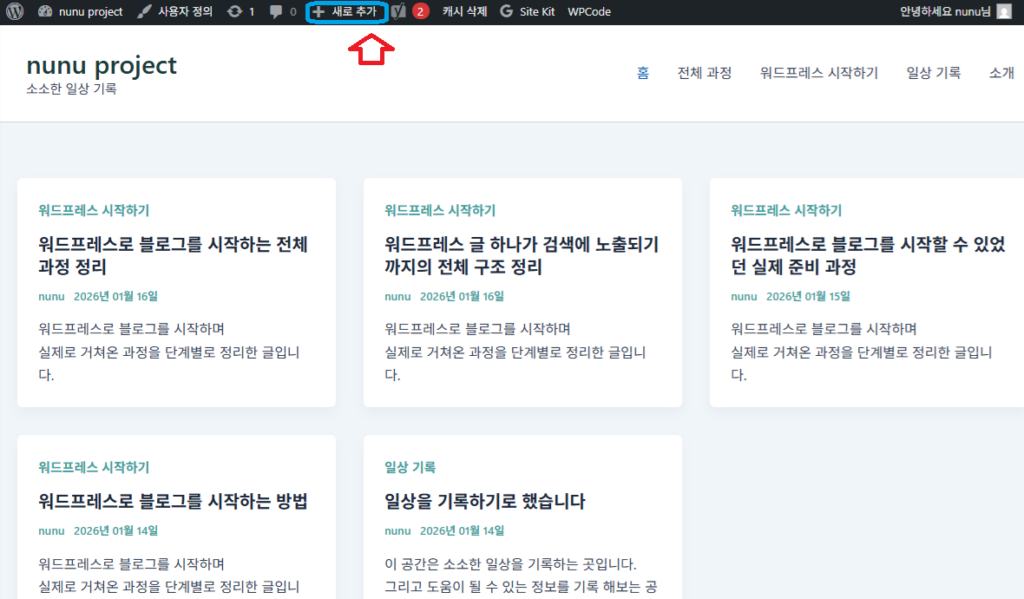Navigate to 일상 기록 menu item
The height and width of the screenshot is (599, 1024).
[933, 73]
